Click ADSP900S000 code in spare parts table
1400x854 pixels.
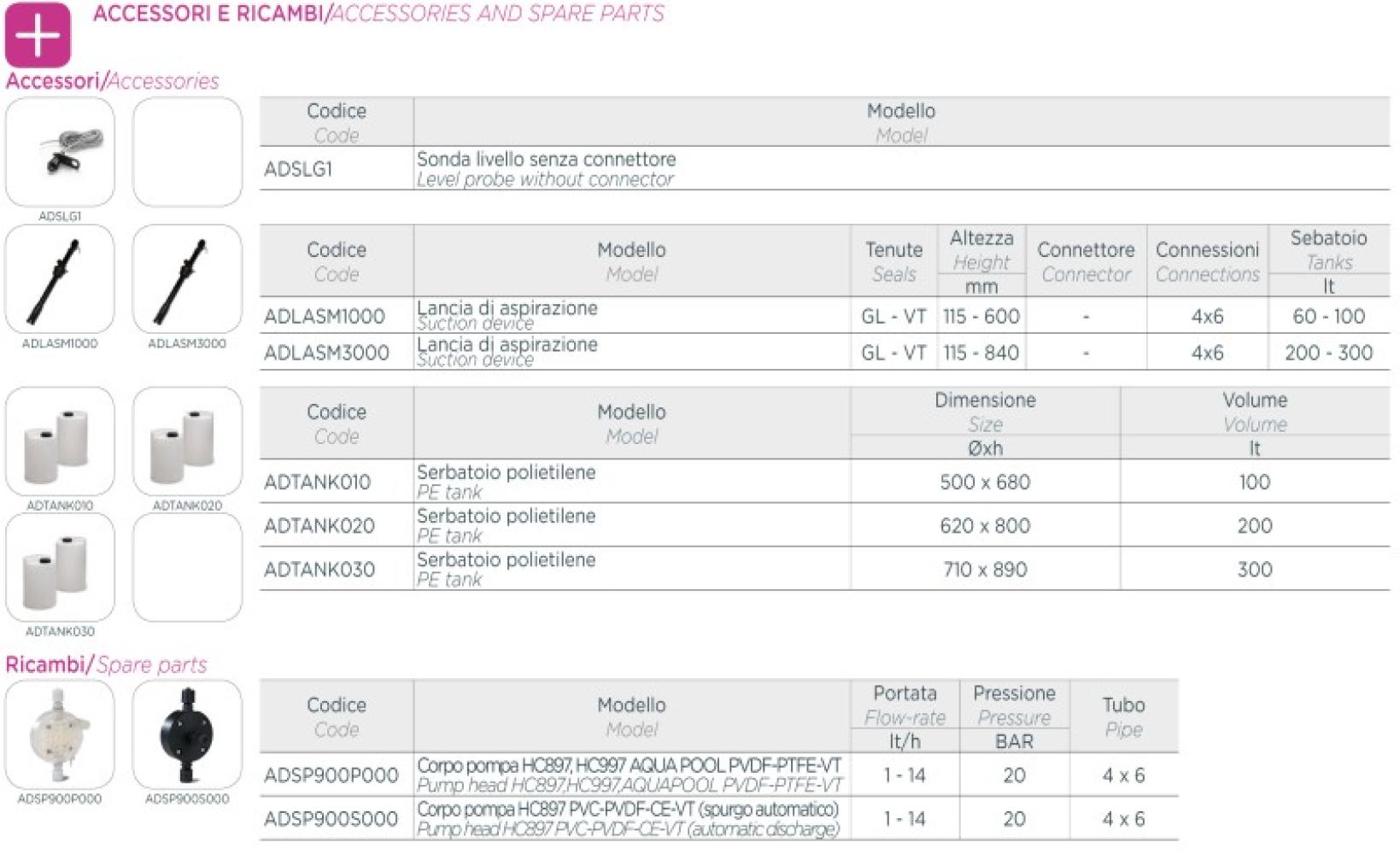331,819
